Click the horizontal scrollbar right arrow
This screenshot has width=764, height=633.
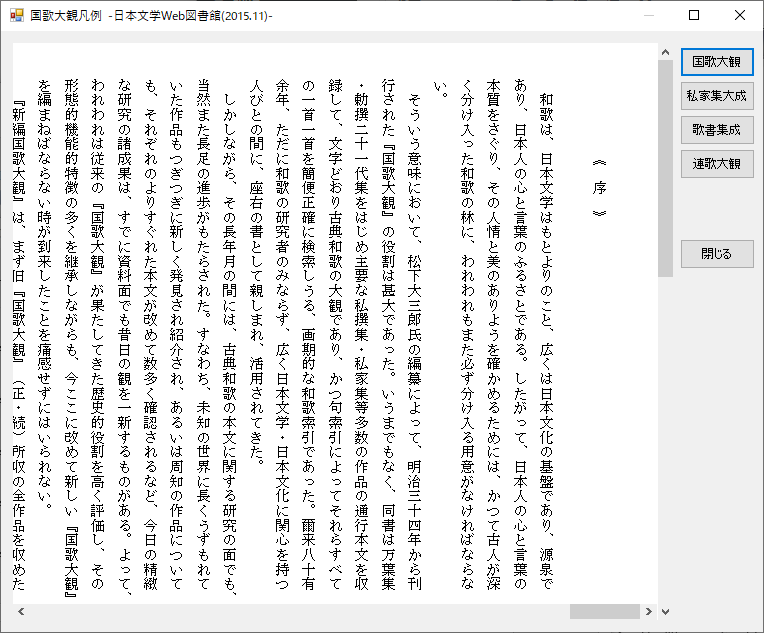coord(649,612)
